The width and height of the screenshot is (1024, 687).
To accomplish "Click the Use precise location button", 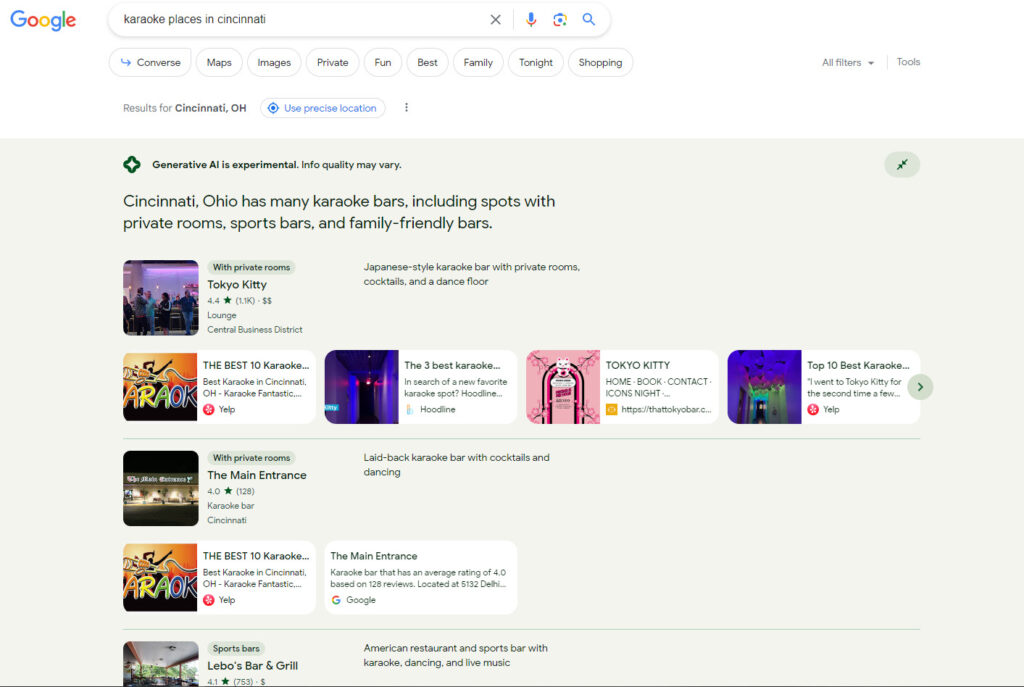I will tap(322, 107).
